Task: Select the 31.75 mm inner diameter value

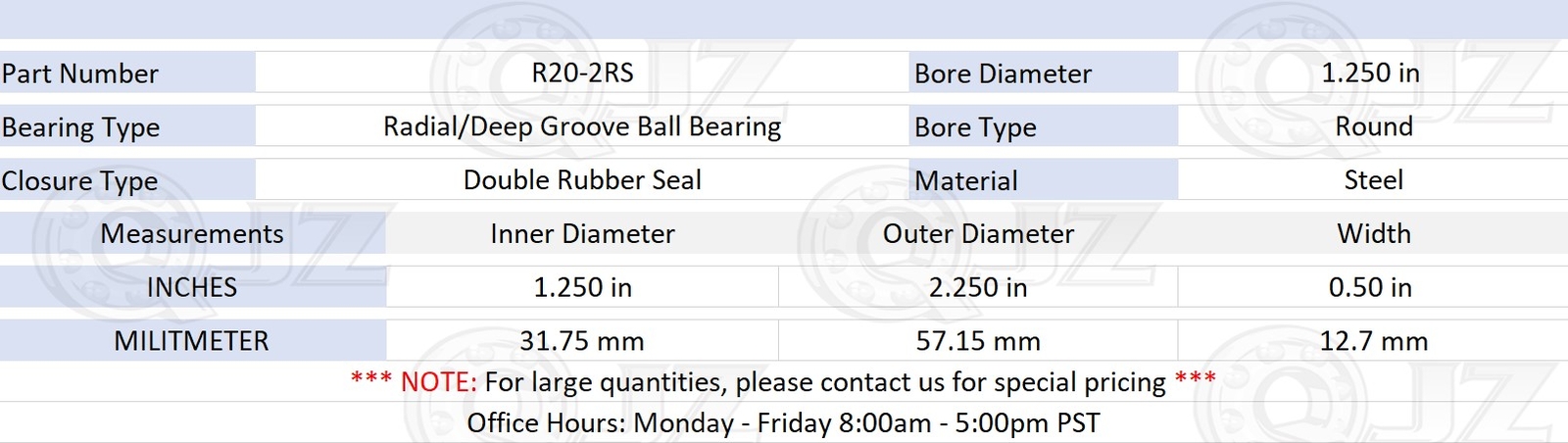Action: pyautogui.click(x=582, y=341)
